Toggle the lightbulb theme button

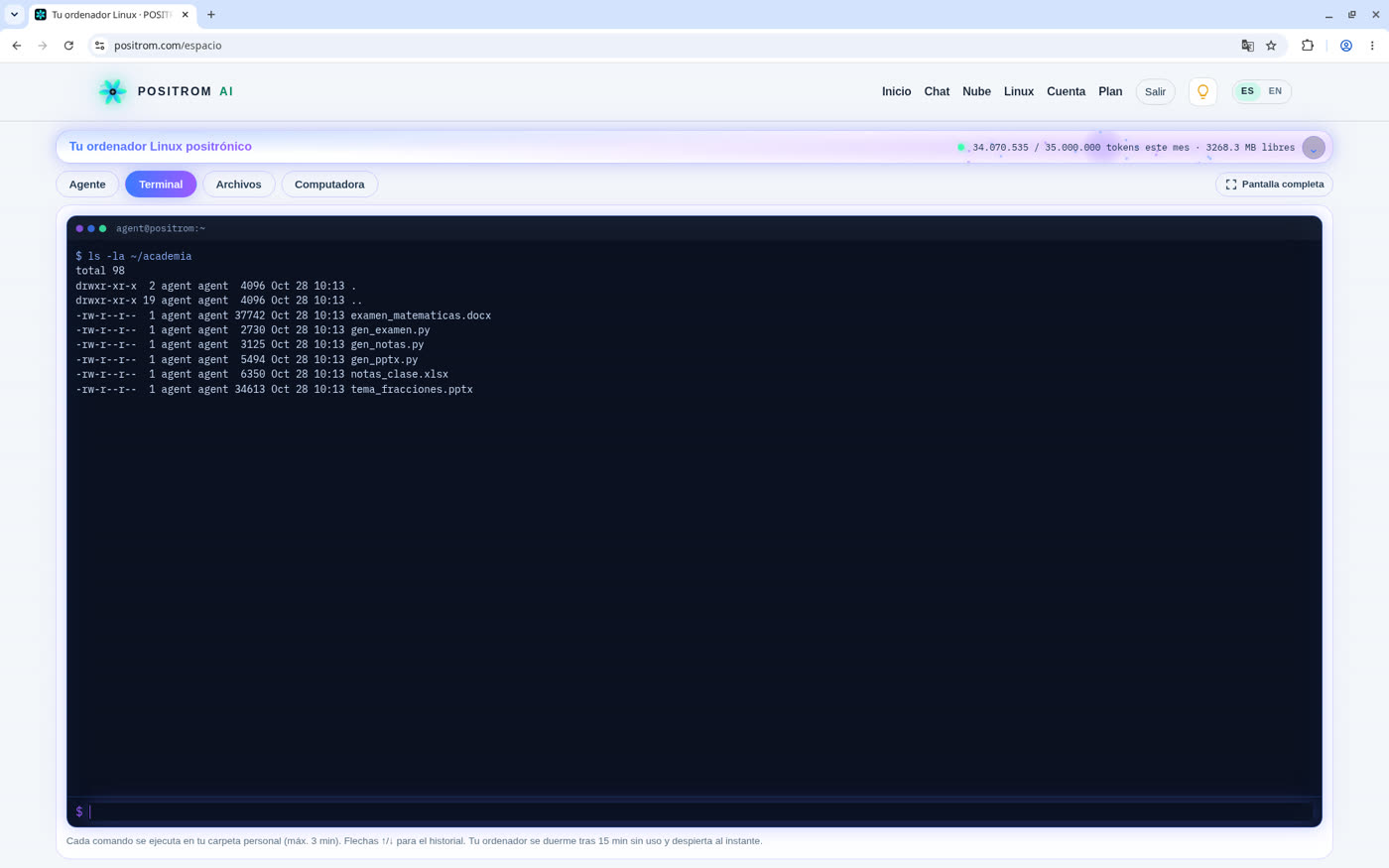coord(1202,91)
